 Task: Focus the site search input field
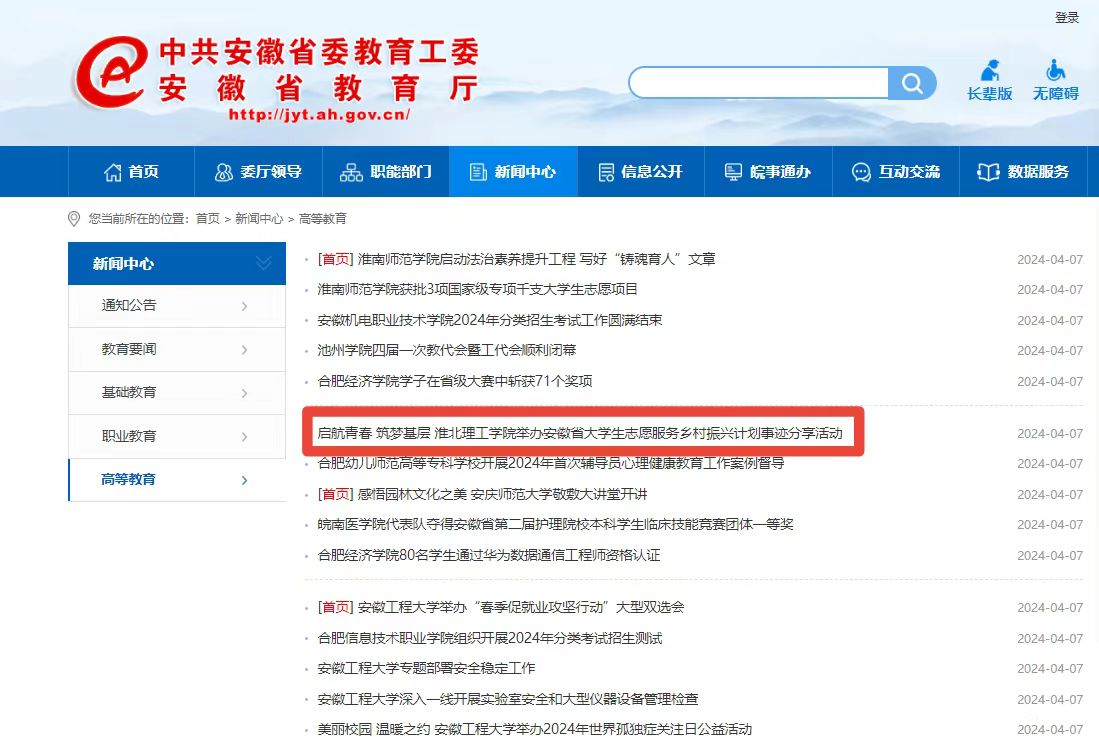coord(758,83)
